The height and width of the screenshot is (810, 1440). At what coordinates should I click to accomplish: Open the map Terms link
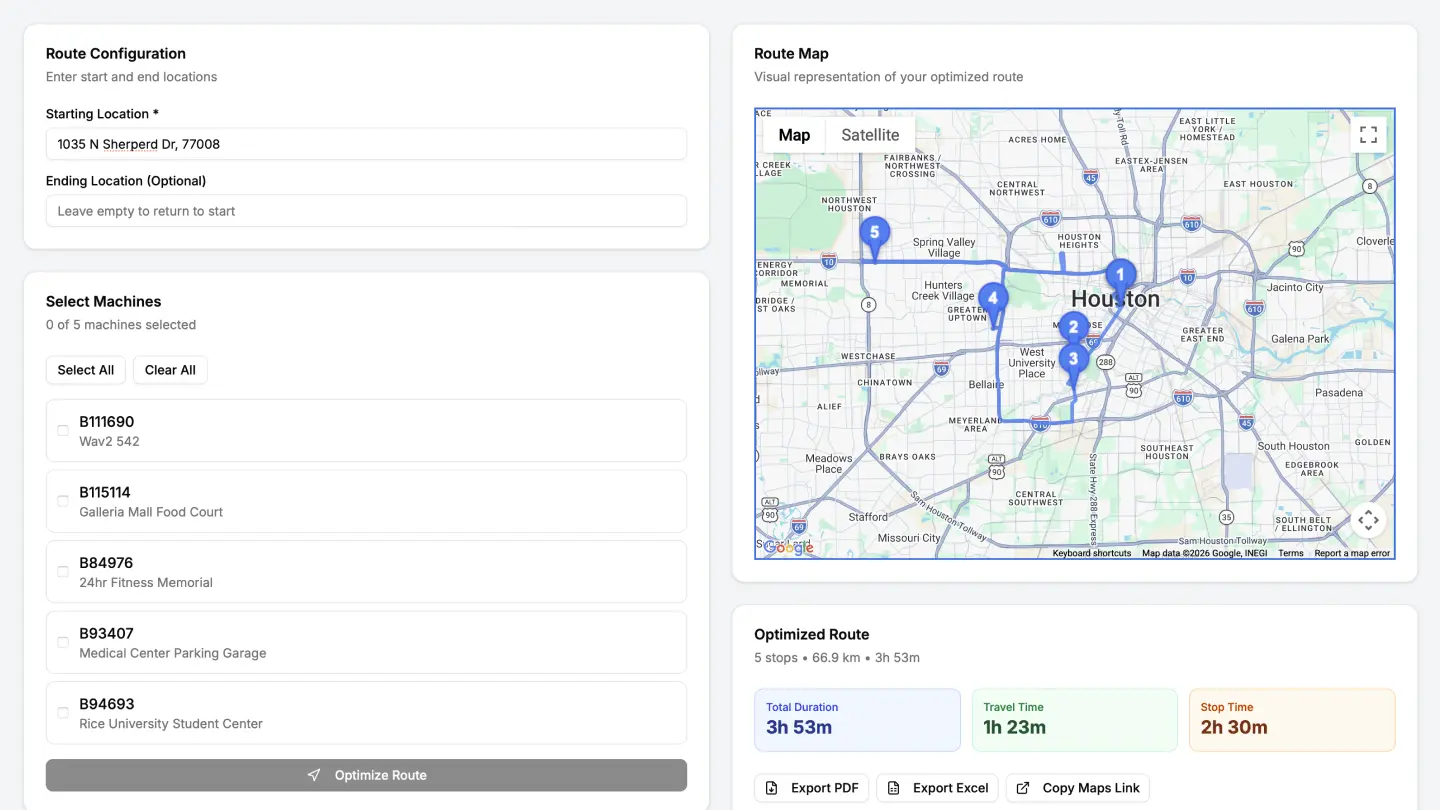coord(1291,552)
